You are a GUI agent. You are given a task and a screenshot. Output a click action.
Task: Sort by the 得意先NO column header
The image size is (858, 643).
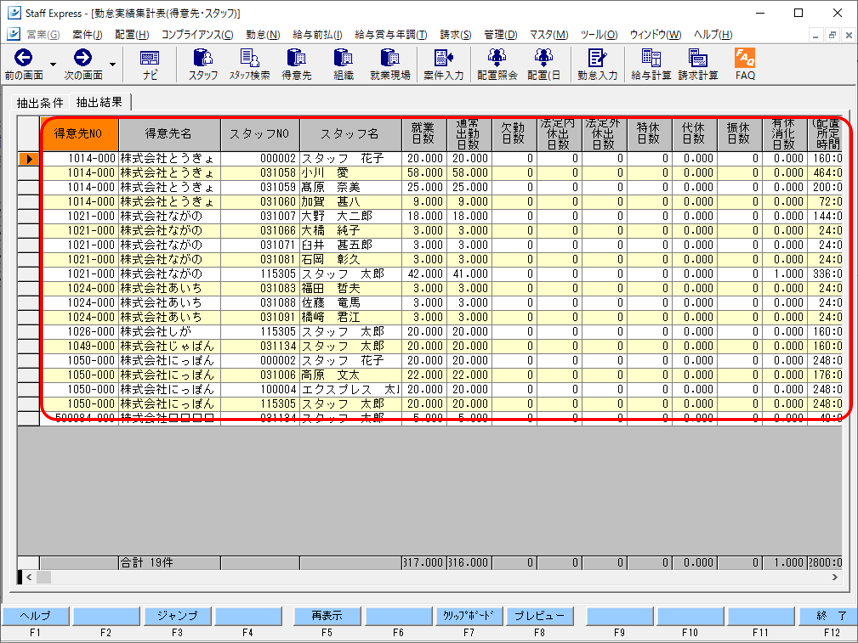(79, 134)
